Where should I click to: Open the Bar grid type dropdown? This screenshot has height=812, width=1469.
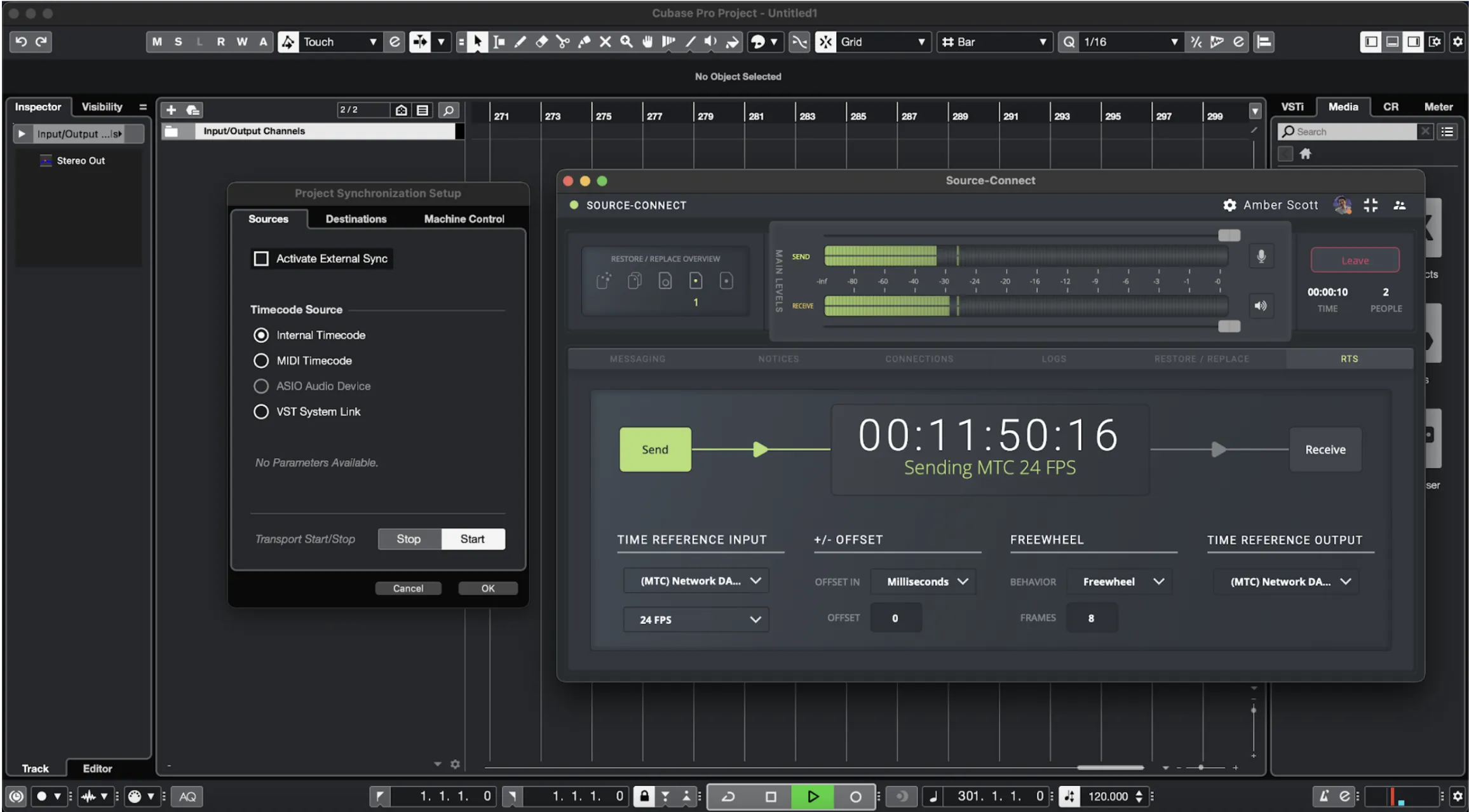[x=994, y=42]
